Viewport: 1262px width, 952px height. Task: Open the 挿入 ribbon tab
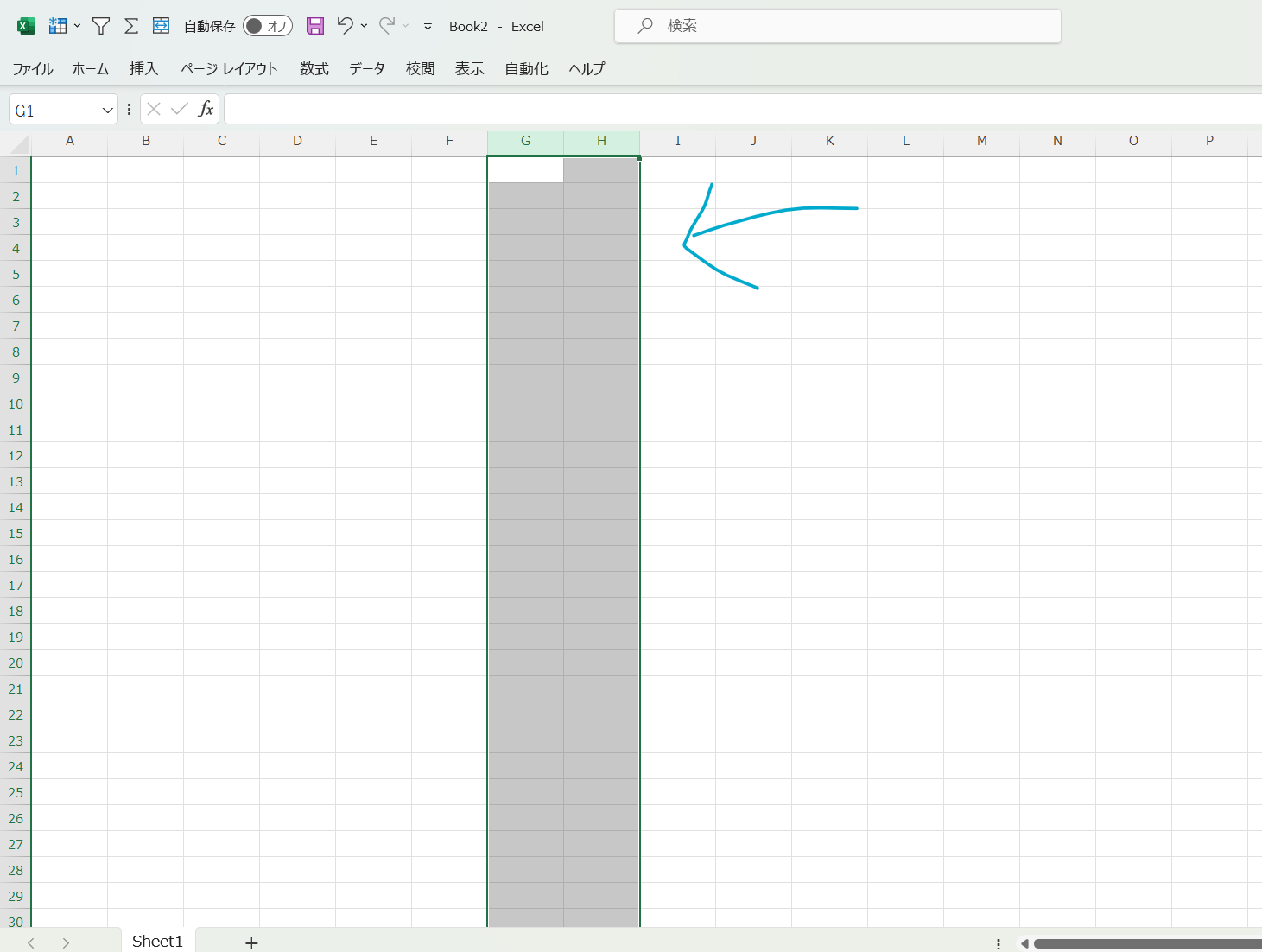pyautogui.click(x=143, y=69)
